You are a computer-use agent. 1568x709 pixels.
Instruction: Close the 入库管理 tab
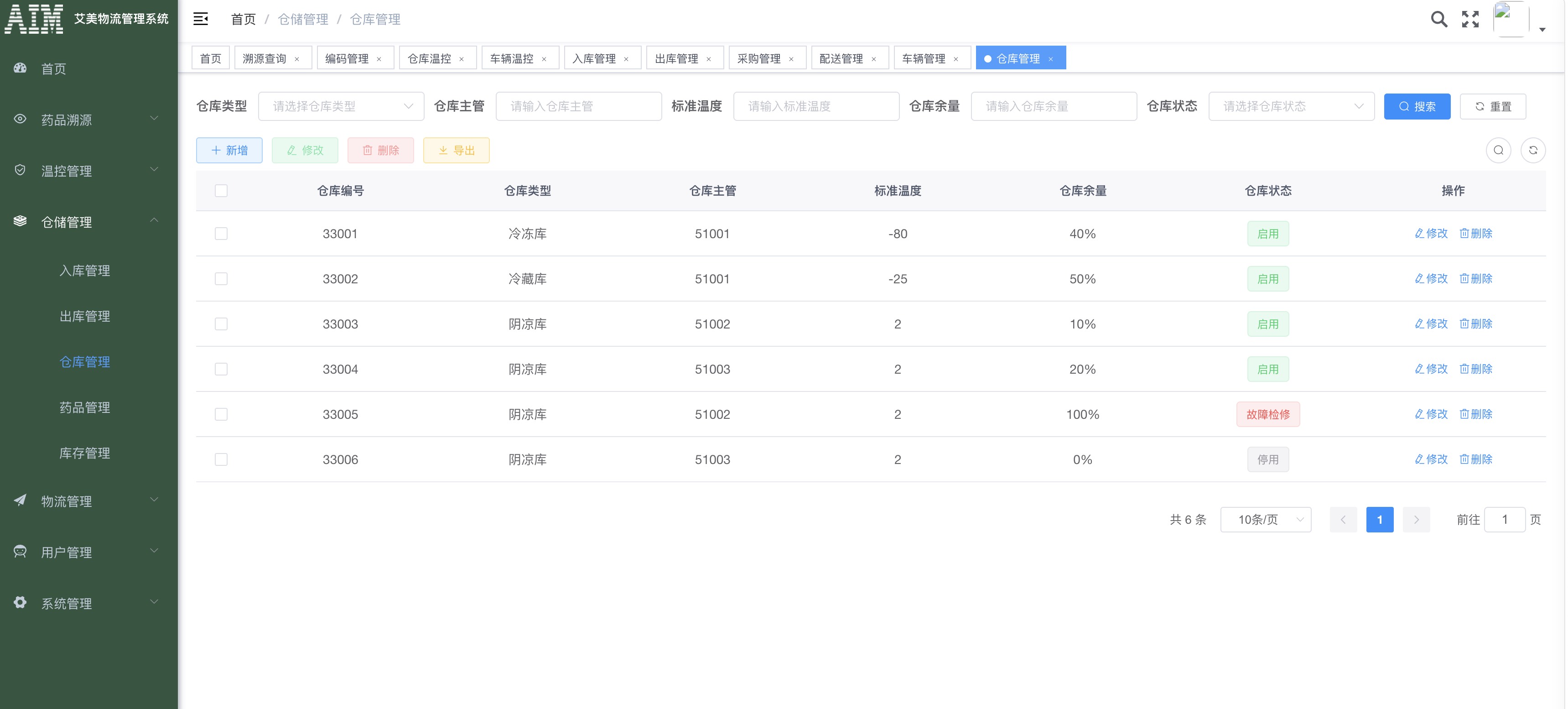[x=626, y=59]
